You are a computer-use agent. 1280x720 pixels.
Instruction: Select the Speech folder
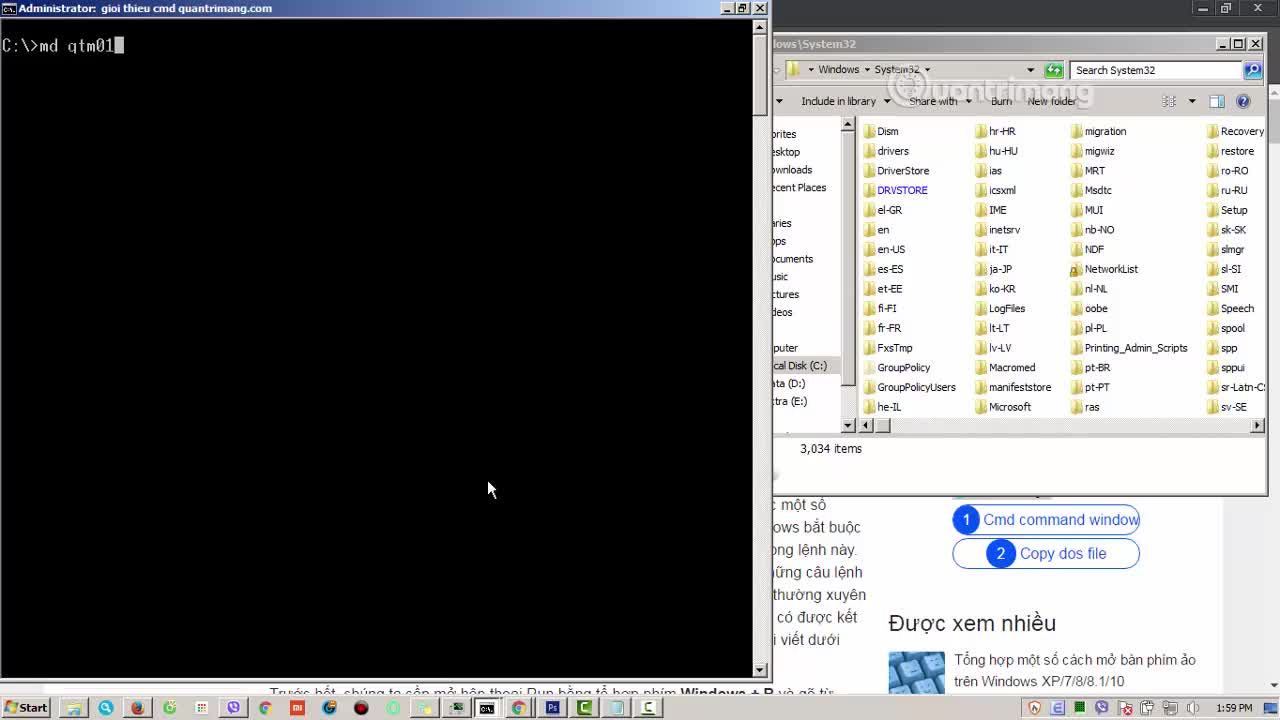pos(1230,308)
